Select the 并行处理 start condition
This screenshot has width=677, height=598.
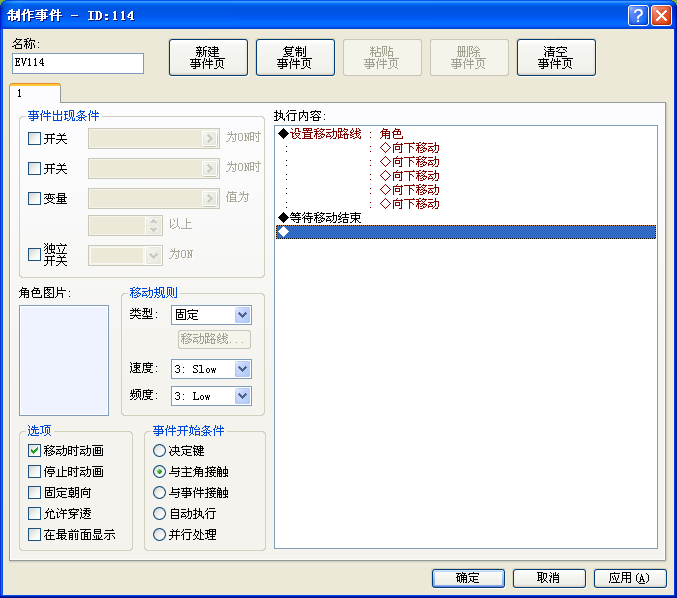pos(159,535)
